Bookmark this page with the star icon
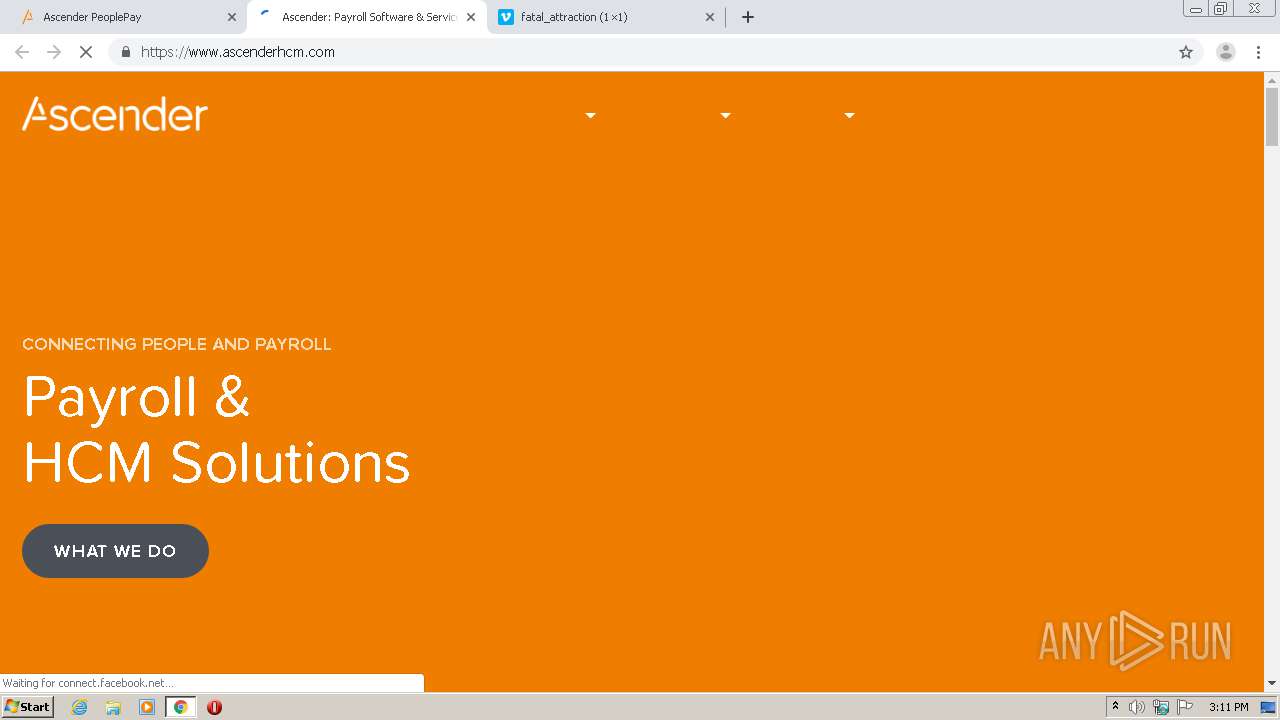 (1186, 52)
